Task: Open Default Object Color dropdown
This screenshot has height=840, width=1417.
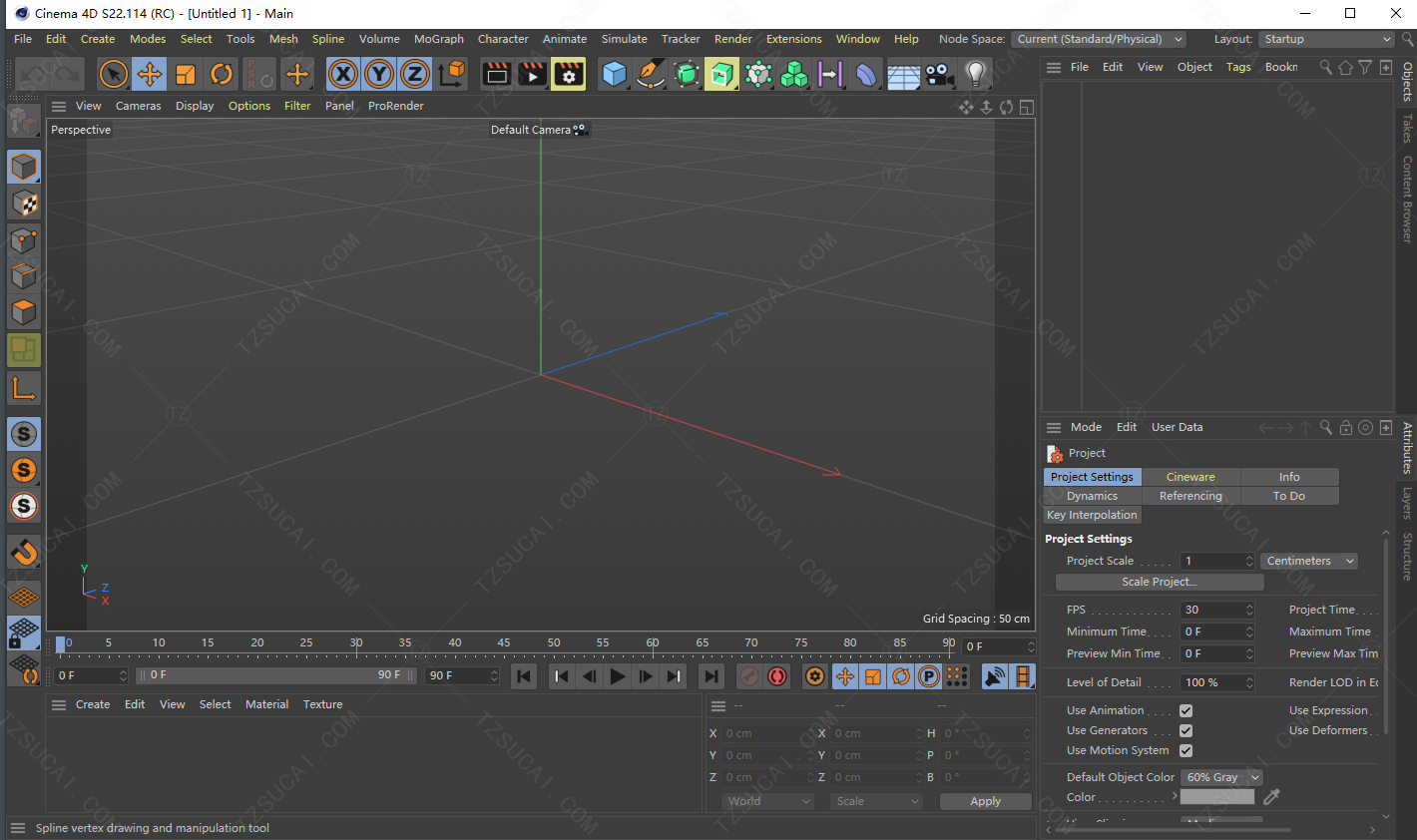Action: point(1221,777)
